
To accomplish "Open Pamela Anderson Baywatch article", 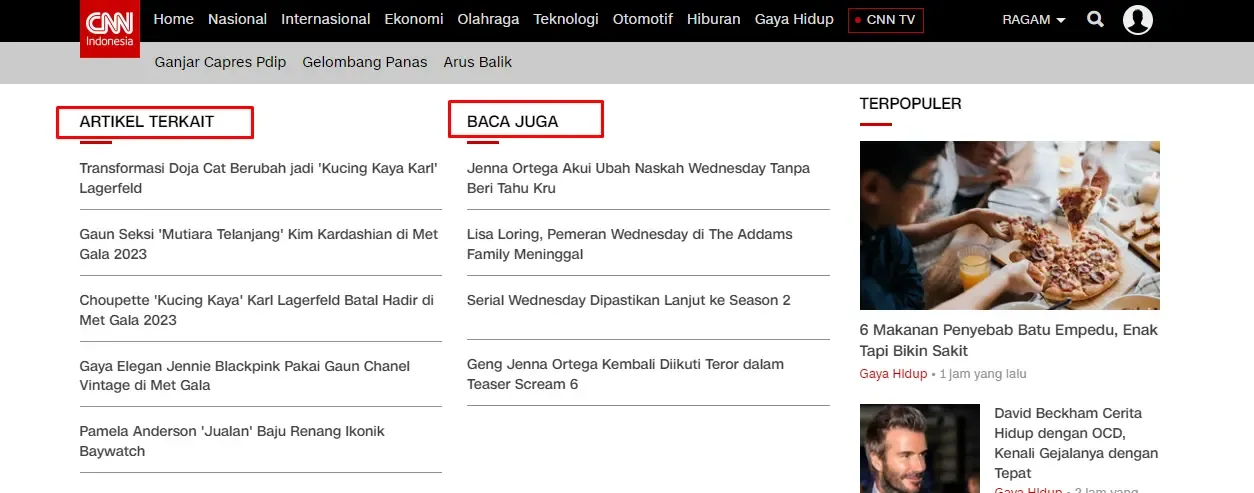I will click(232, 441).
